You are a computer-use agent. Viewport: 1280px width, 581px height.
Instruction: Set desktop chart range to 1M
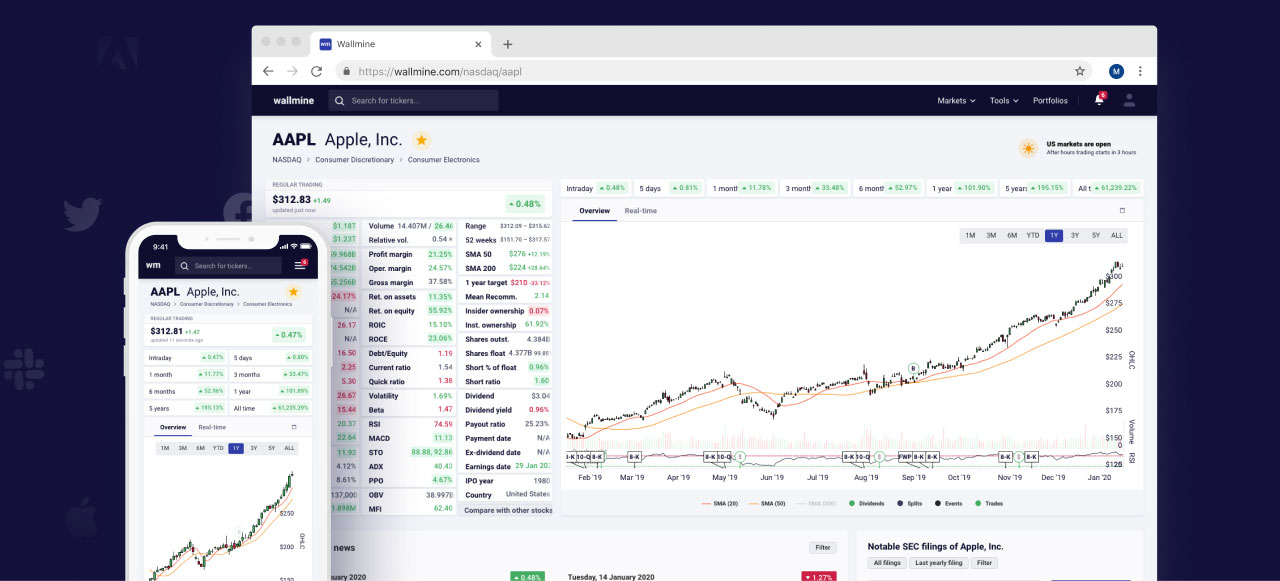click(970, 235)
